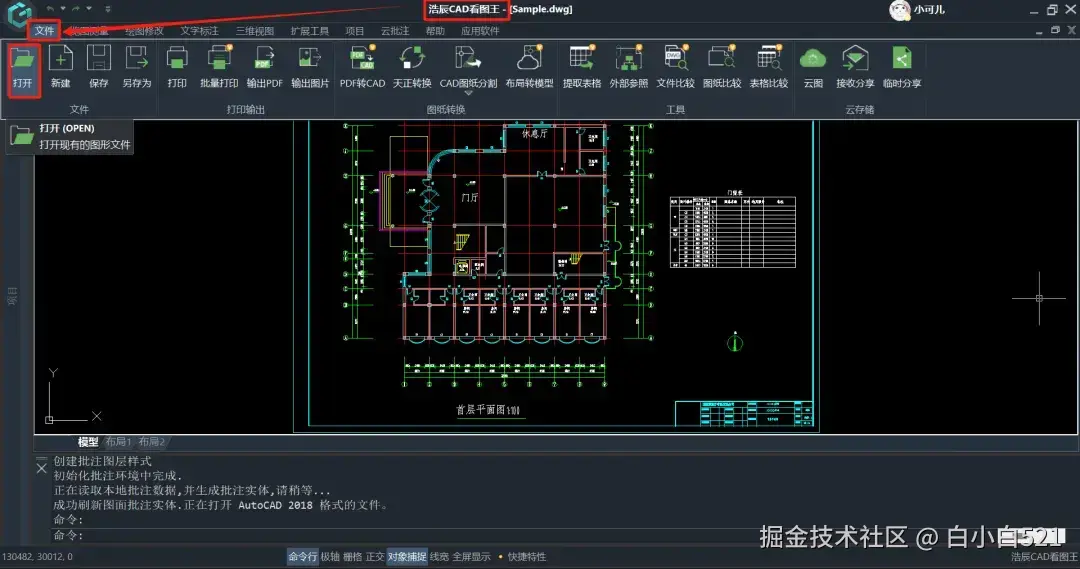The width and height of the screenshot is (1080, 569).
Task: Switch to the 布局1 layout tab
Action: tap(118, 442)
